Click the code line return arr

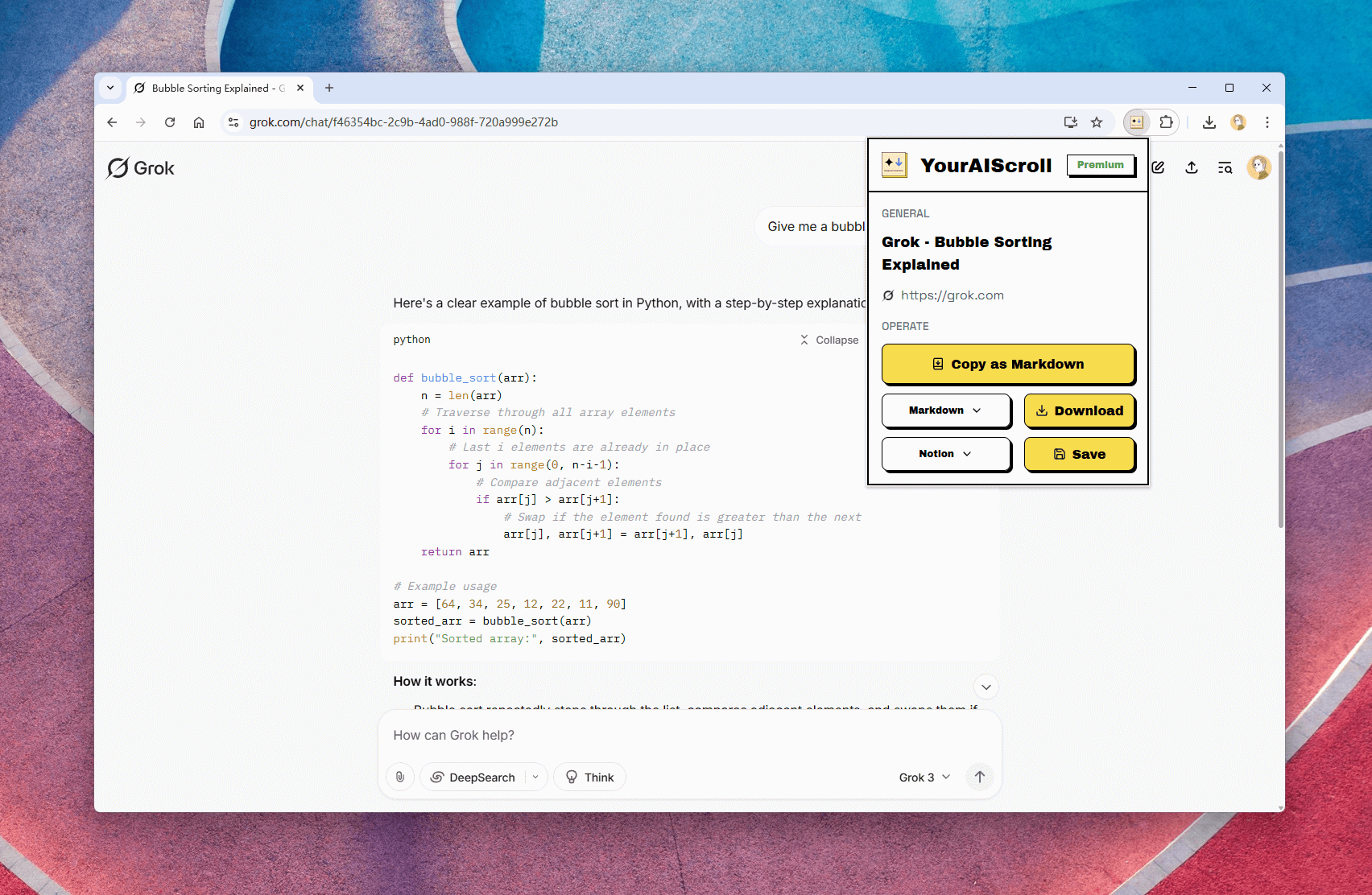click(455, 552)
